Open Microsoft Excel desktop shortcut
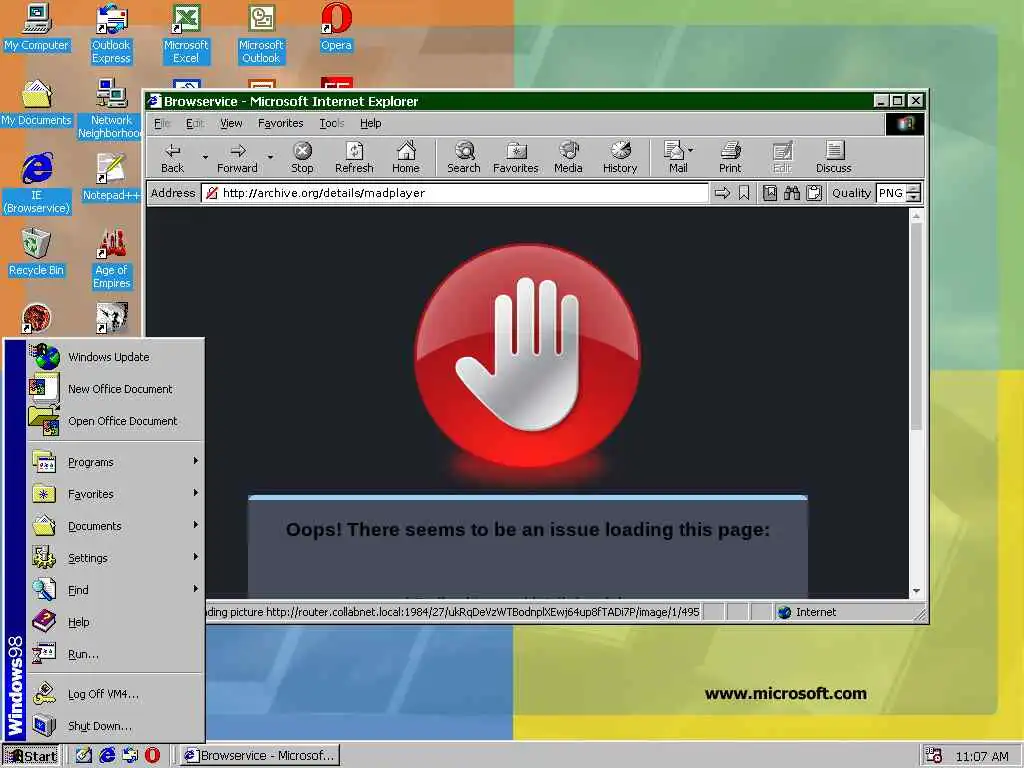This screenshot has width=1024, height=768. [186, 33]
